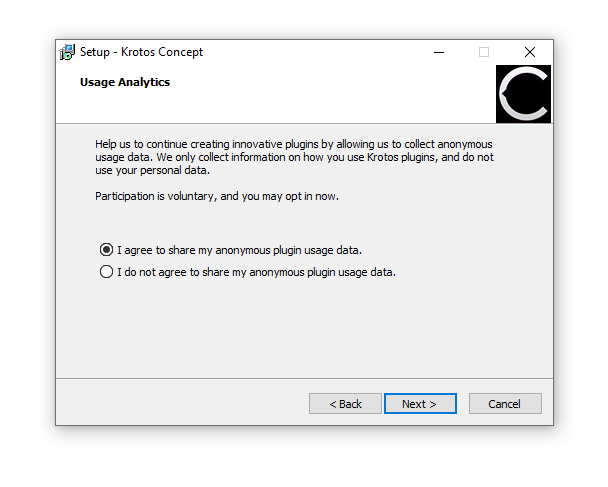Click the 'Setup - Krotos Concept' window title

(141, 52)
